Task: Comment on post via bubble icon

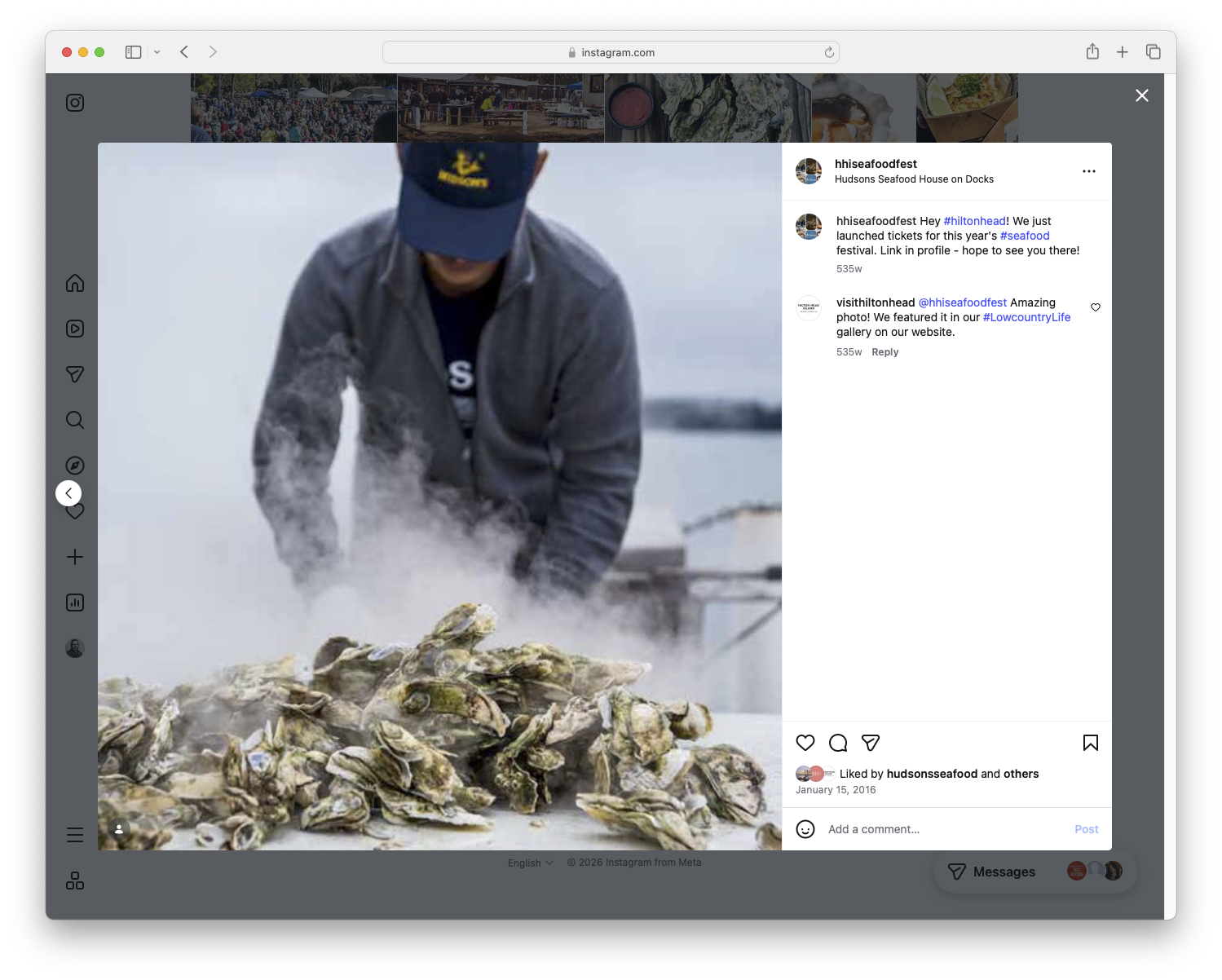Action: (838, 743)
